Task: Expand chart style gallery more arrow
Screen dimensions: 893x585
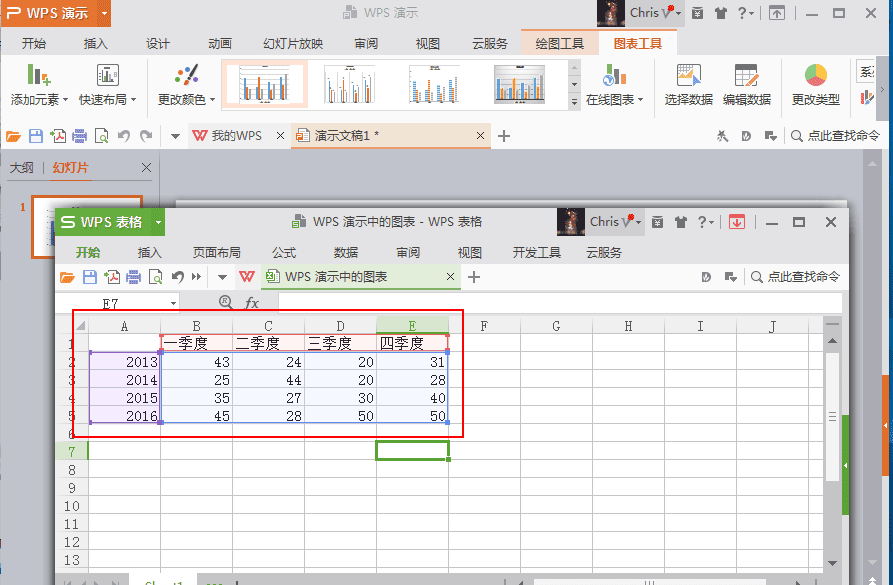Action: (x=574, y=102)
